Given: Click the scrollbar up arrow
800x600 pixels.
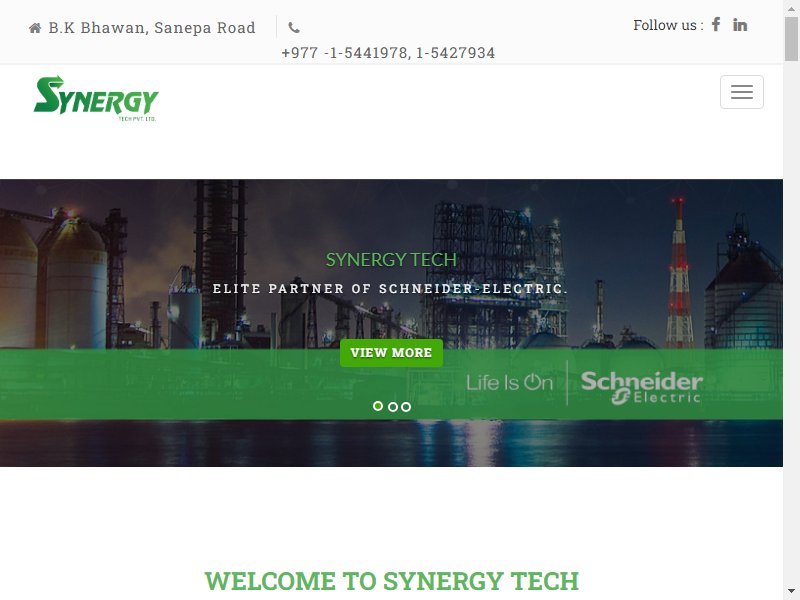Looking at the screenshot, I should tap(791, 7).
